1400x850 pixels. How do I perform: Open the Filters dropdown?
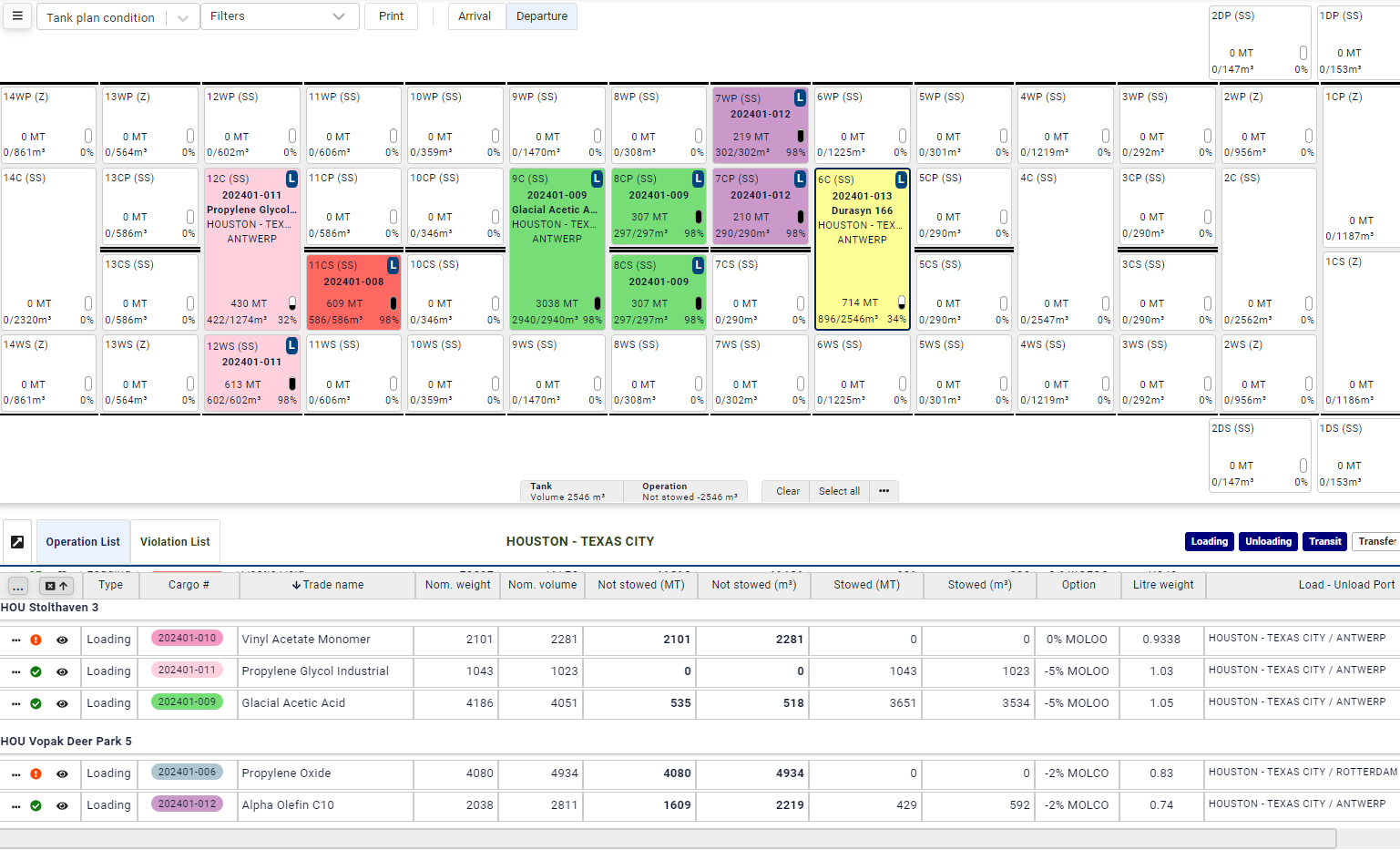279,16
